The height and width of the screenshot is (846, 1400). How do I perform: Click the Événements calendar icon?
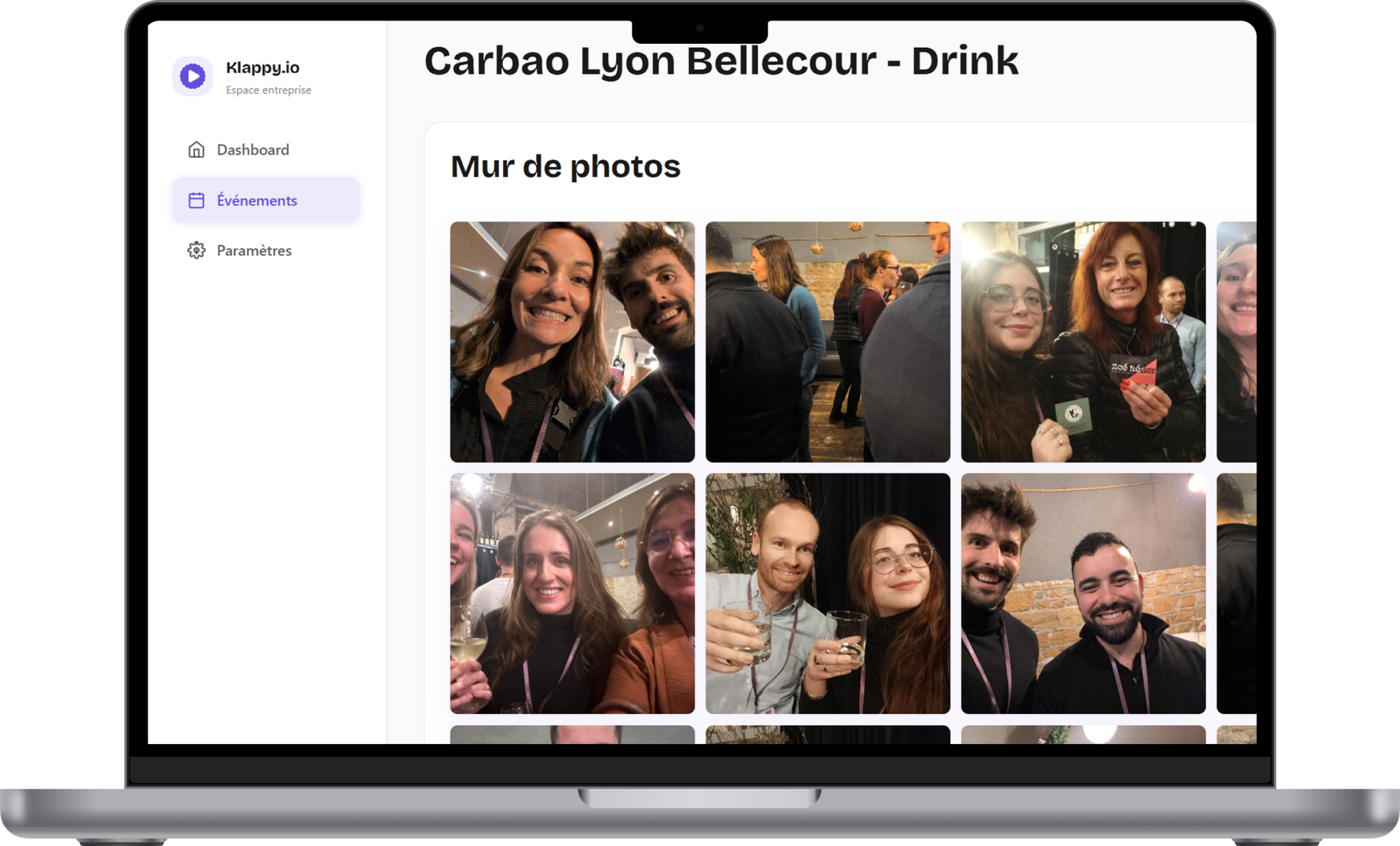[x=196, y=200]
